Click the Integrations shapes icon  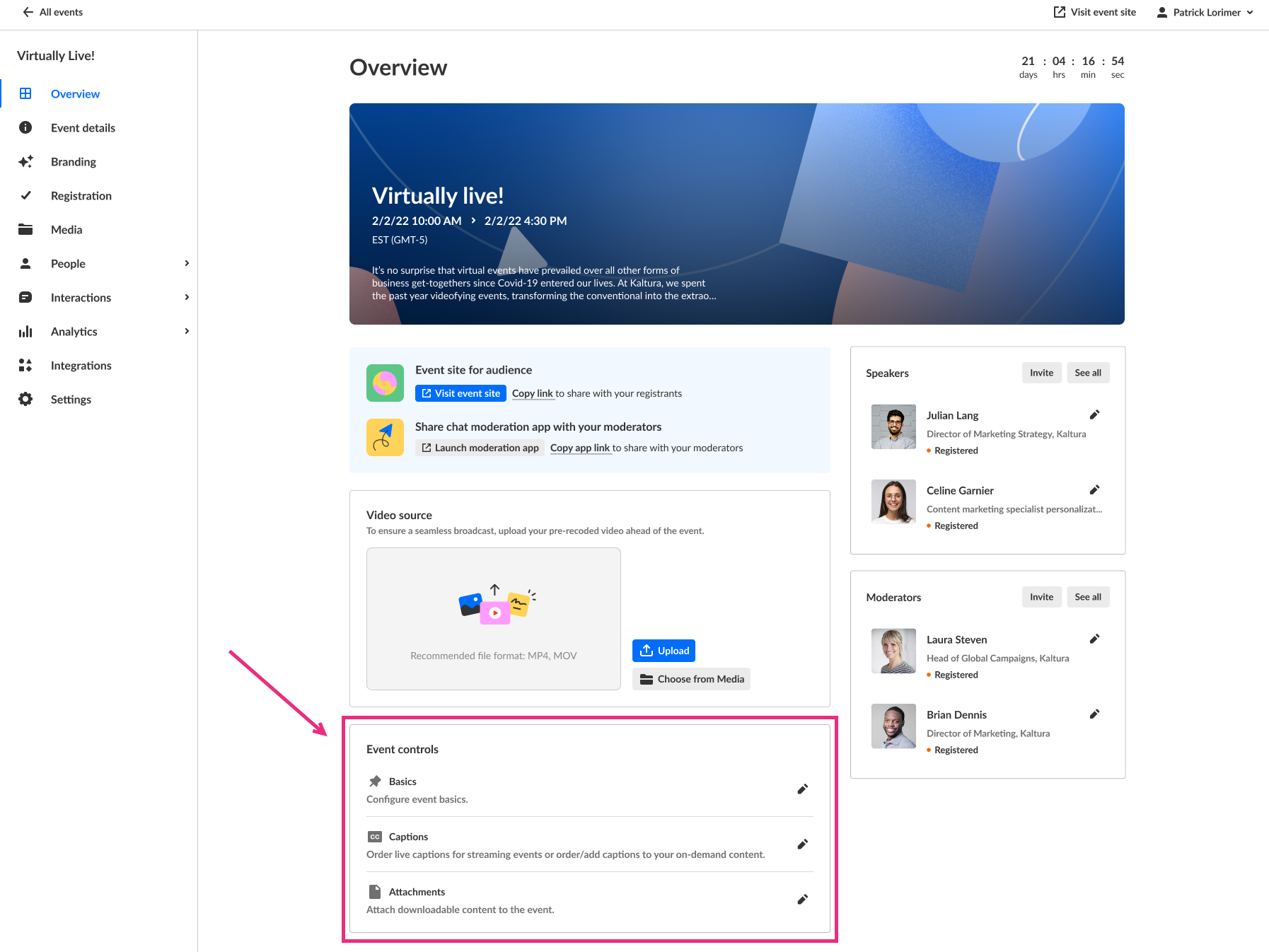(25, 365)
